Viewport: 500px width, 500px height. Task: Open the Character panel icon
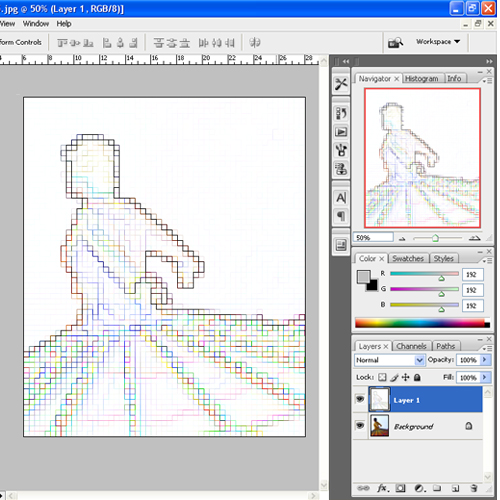pyautogui.click(x=341, y=198)
